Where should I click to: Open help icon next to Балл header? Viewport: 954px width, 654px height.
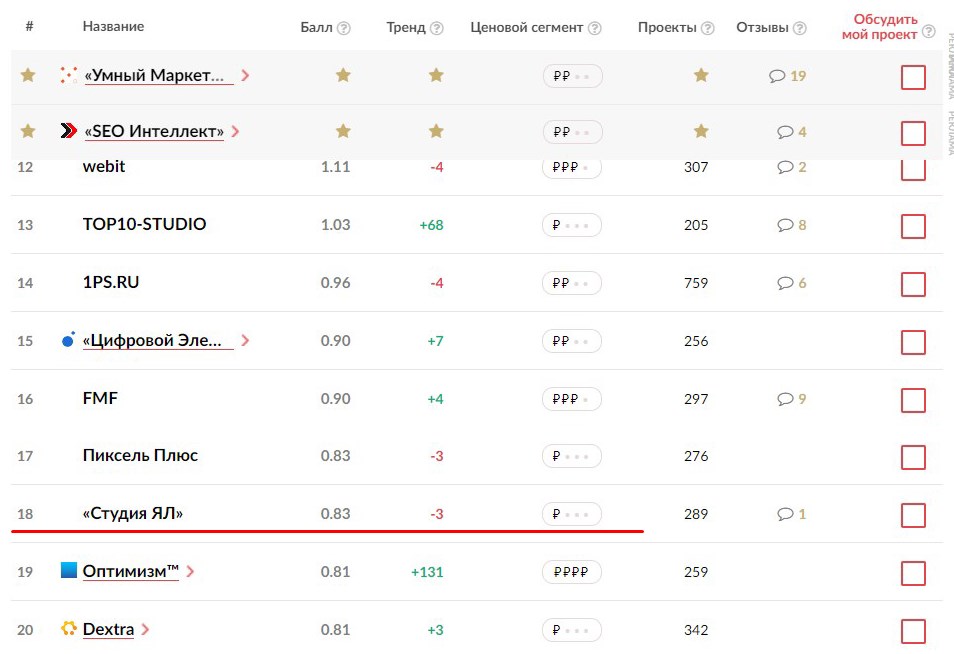point(344,28)
